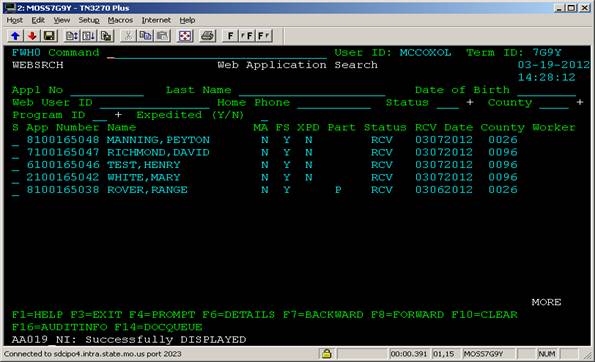Viewport: 595px width, 362px height.
Task: Open the Host menu
Action: [14, 20]
